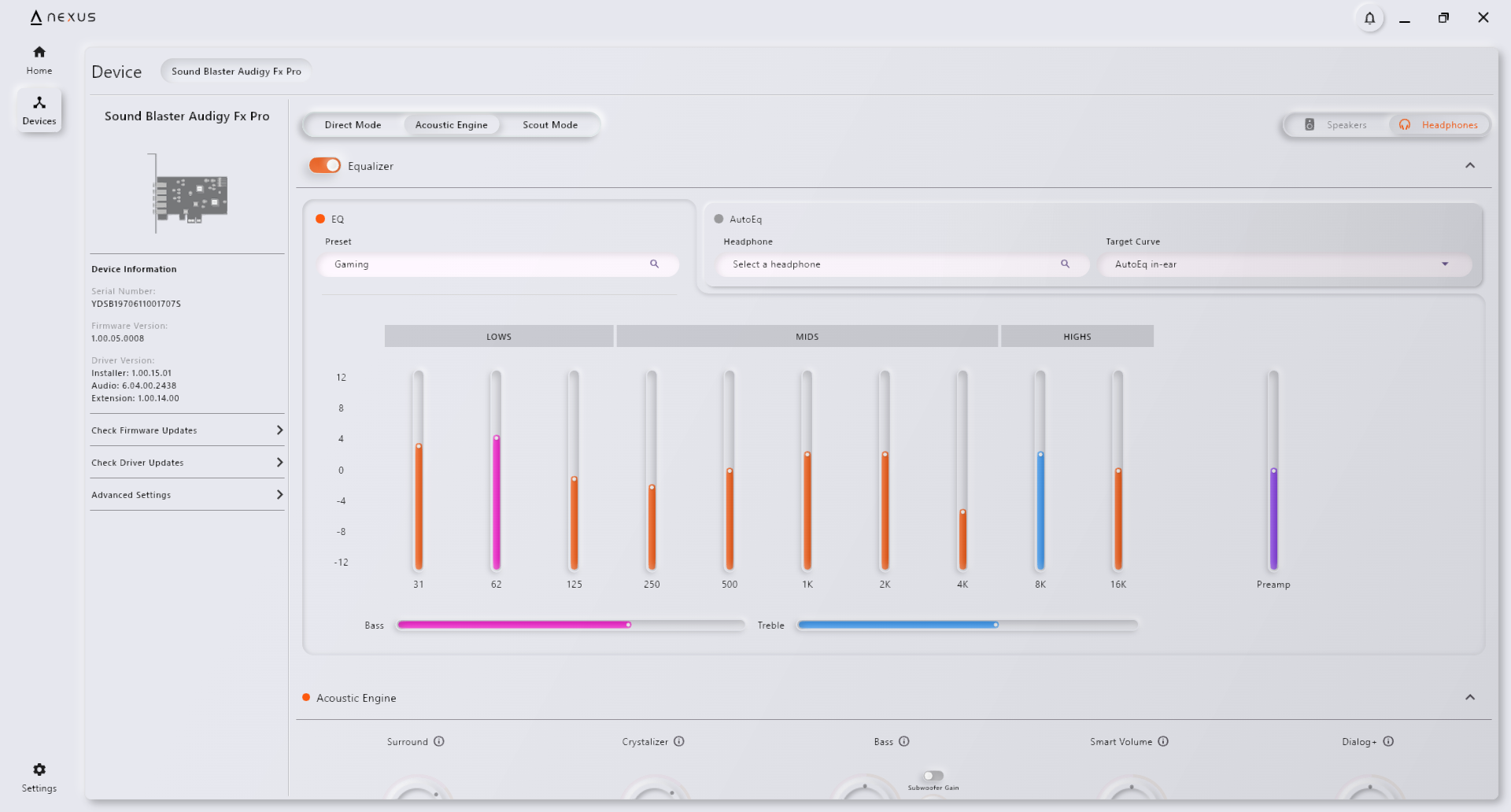The image size is (1511, 812).
Task: Select the Sound Blaster Audigy Fx Pro device chip
Action: 236,71
